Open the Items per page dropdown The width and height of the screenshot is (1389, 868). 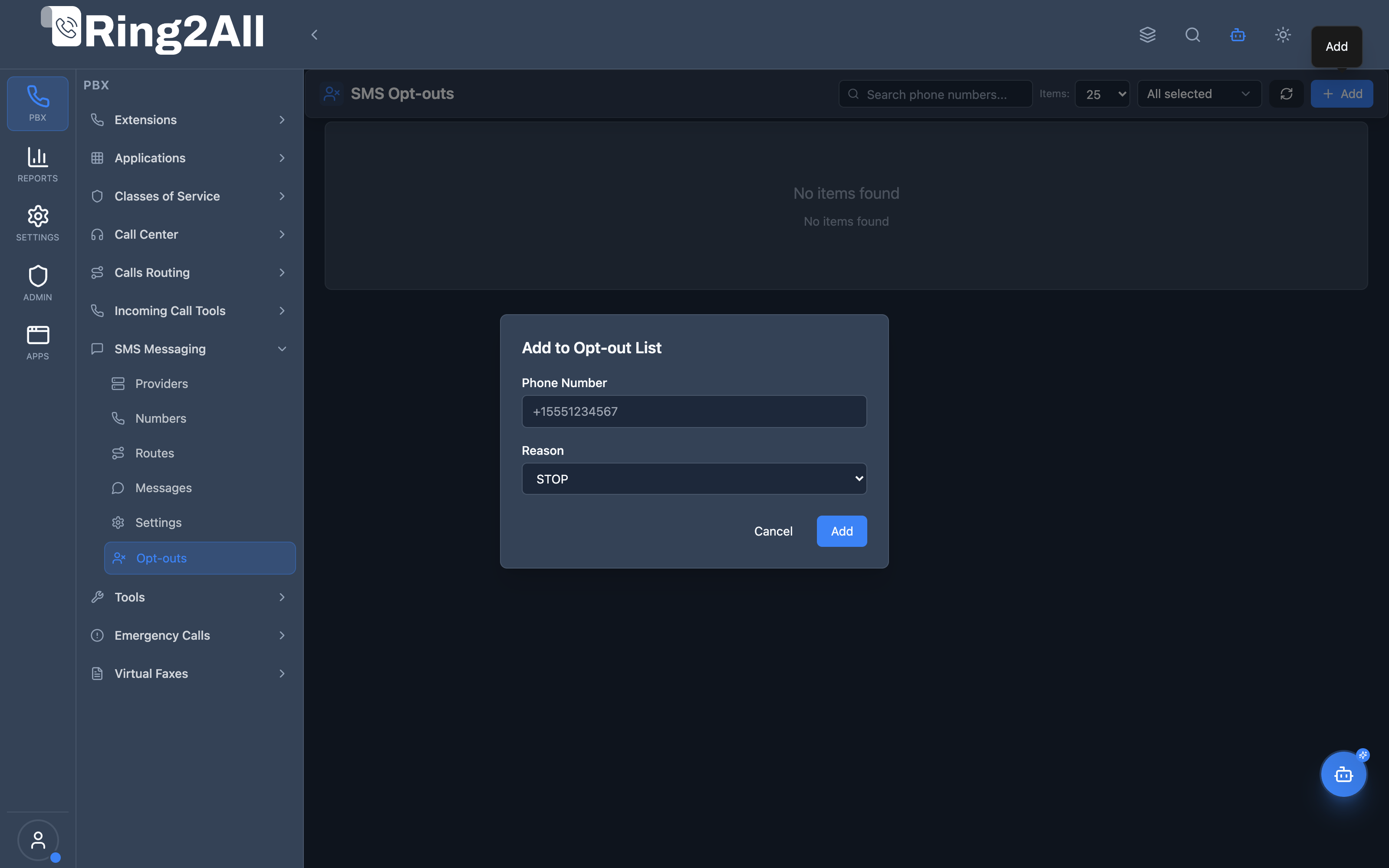pyautogui.click(x=1102, y=94)
